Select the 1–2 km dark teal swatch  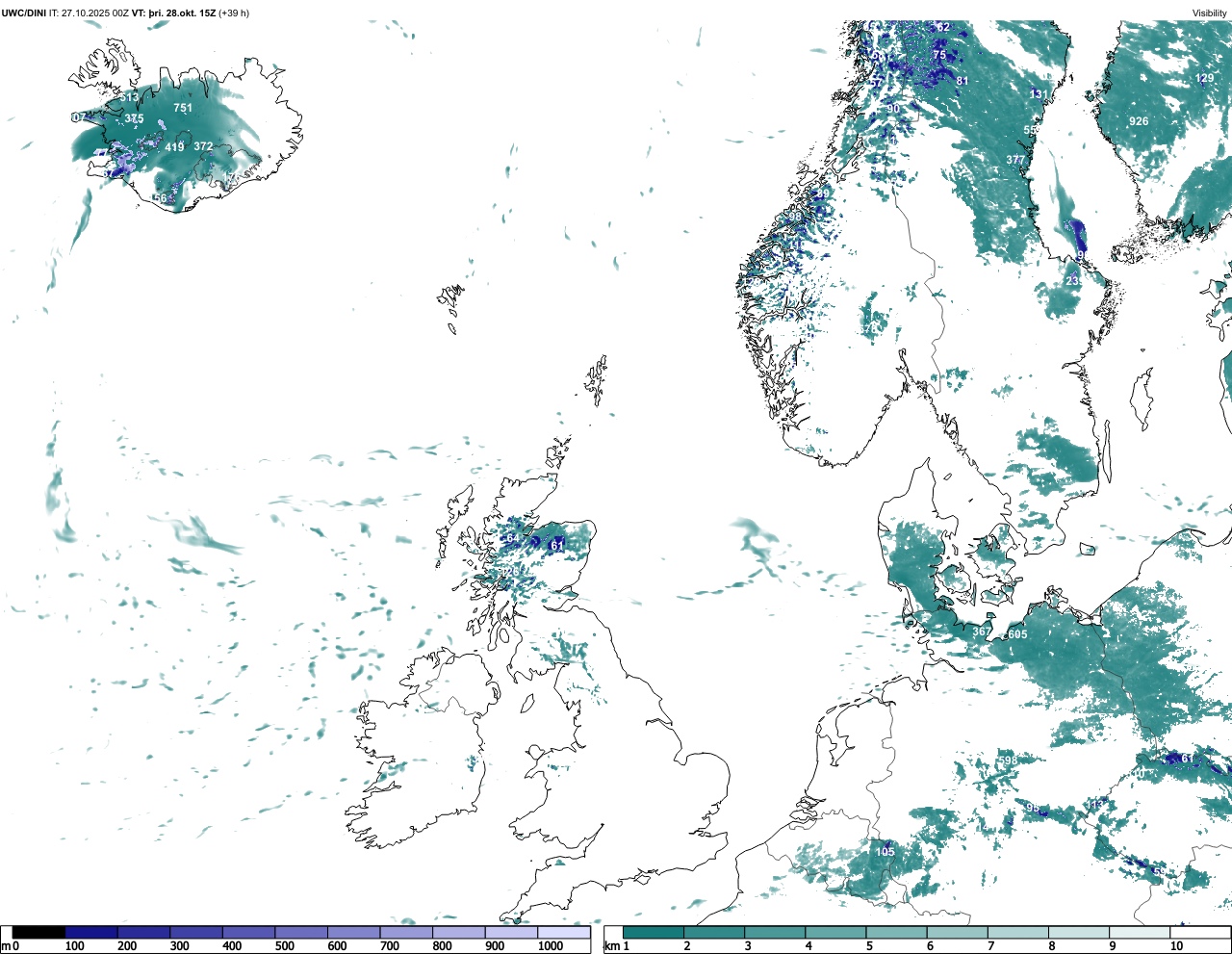pyautogui.click(x=654, y=932)
